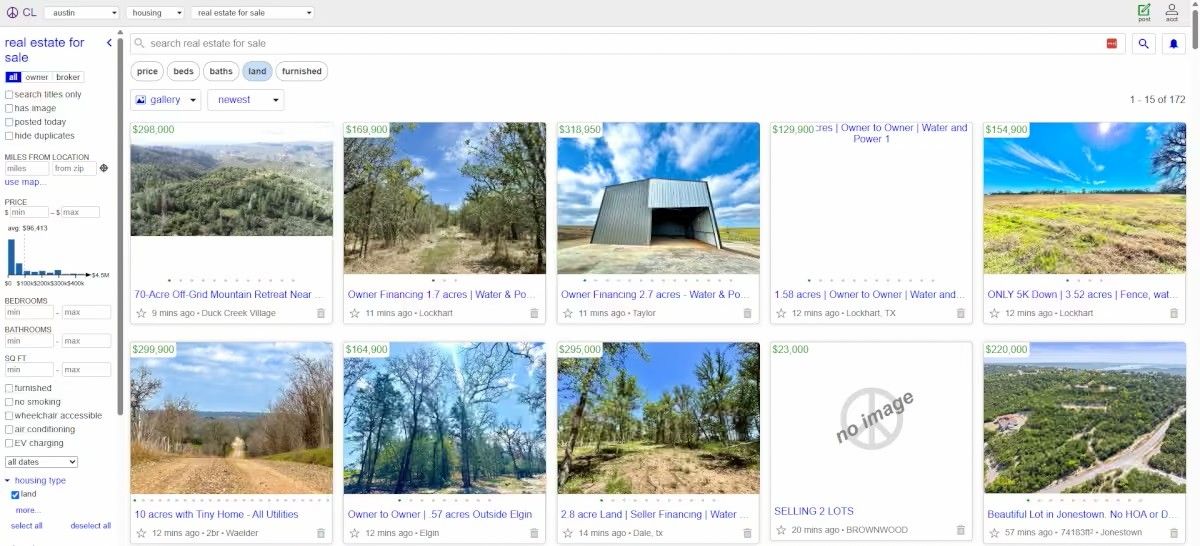This screenshot has width=1200, height=546.
Task: Click the use map... link
Action: [x=25, y=182]
